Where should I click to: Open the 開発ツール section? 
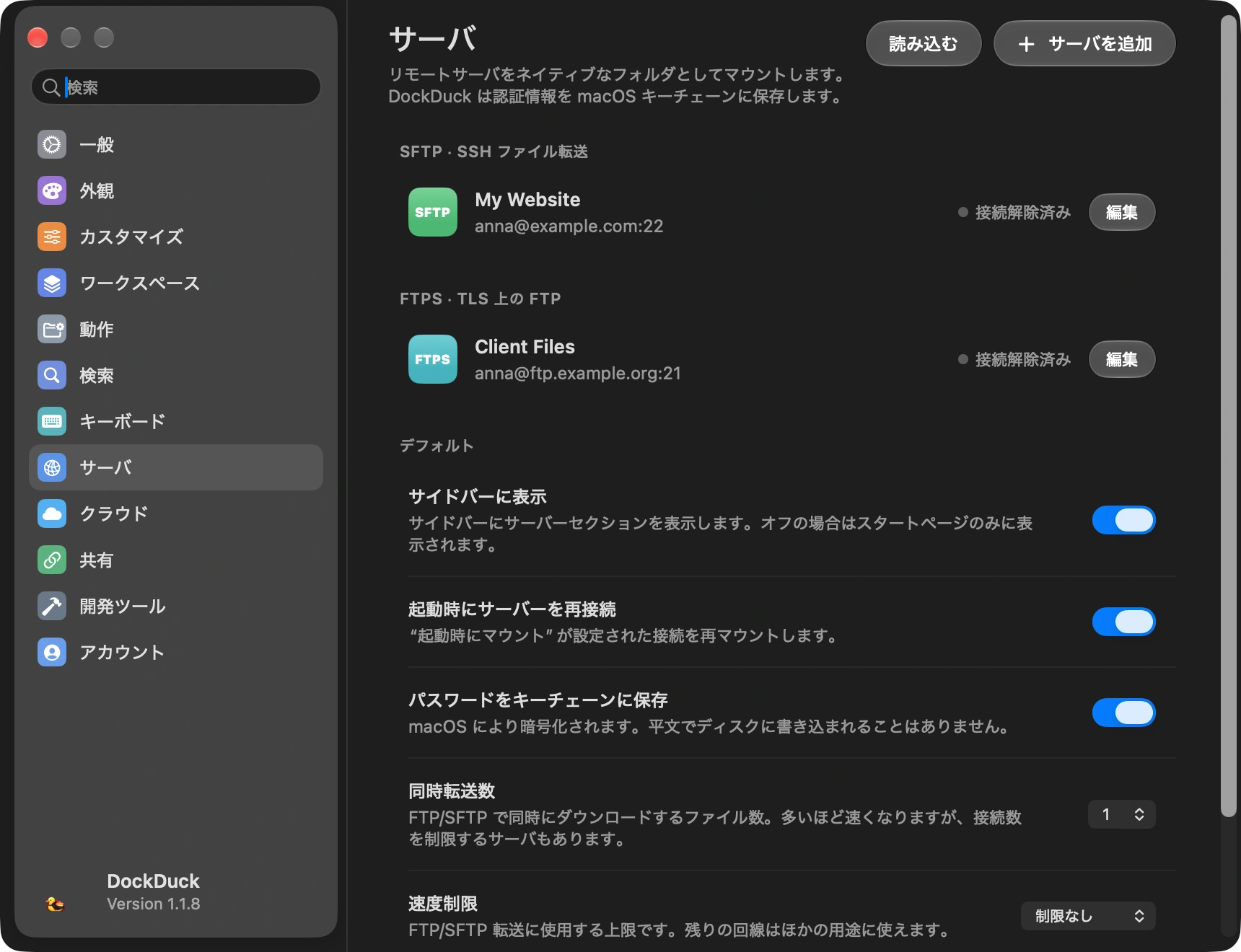176,607
